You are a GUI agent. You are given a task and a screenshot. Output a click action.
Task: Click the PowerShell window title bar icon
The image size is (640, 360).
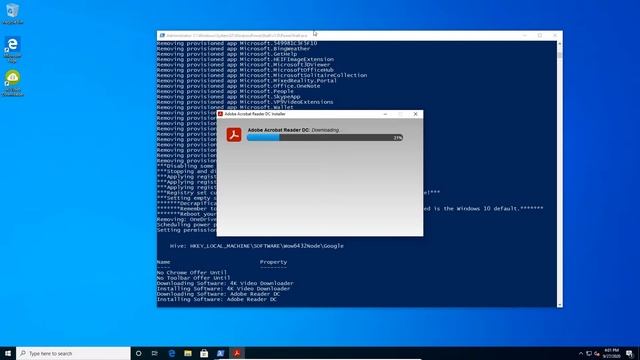pos(162,36)
